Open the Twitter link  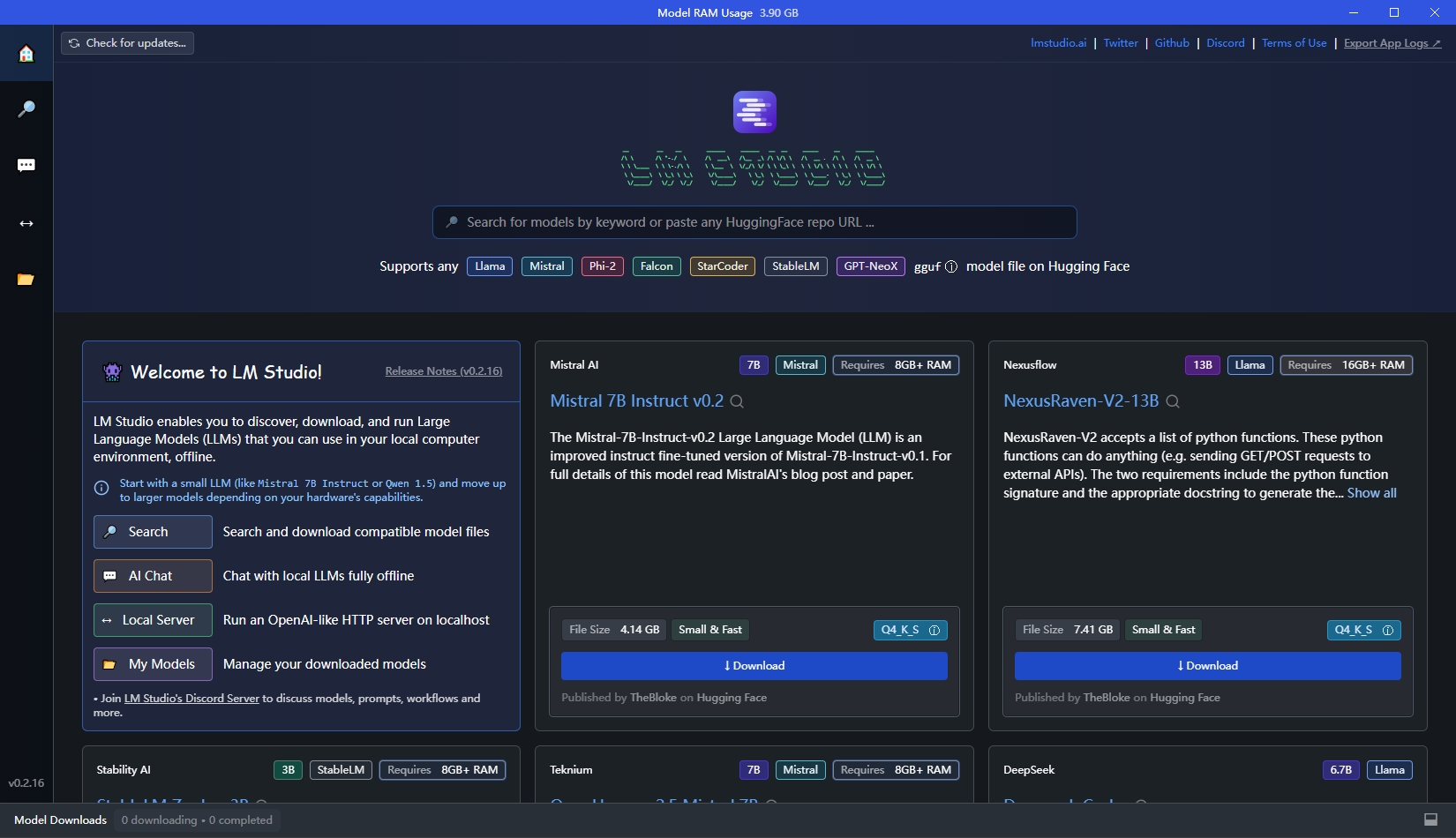coord(1121,43)
